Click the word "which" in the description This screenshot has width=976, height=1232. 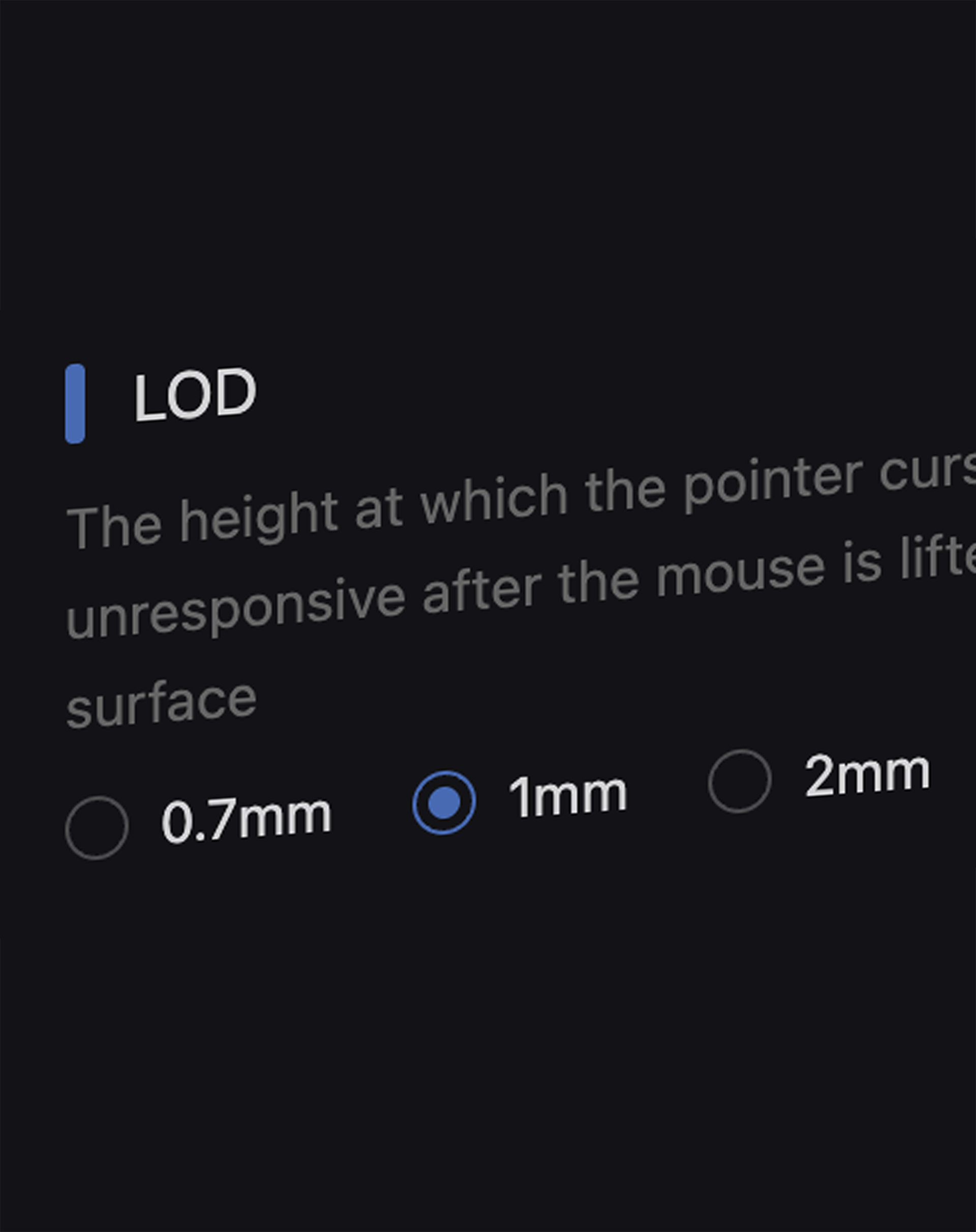(494, 500)
